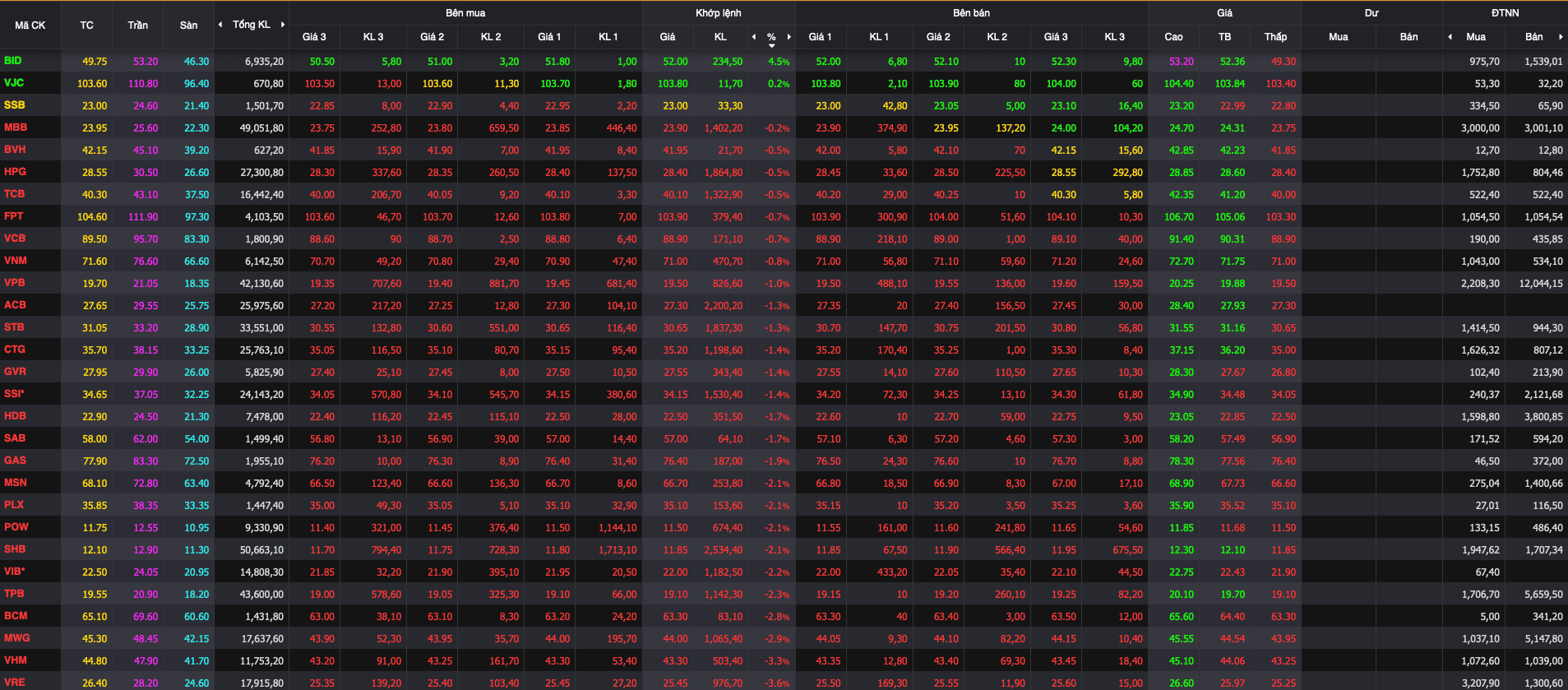The width and height of the screenshot is (1568, 690).
Task: Select VNM ticker row
Action: click(16, 261)
